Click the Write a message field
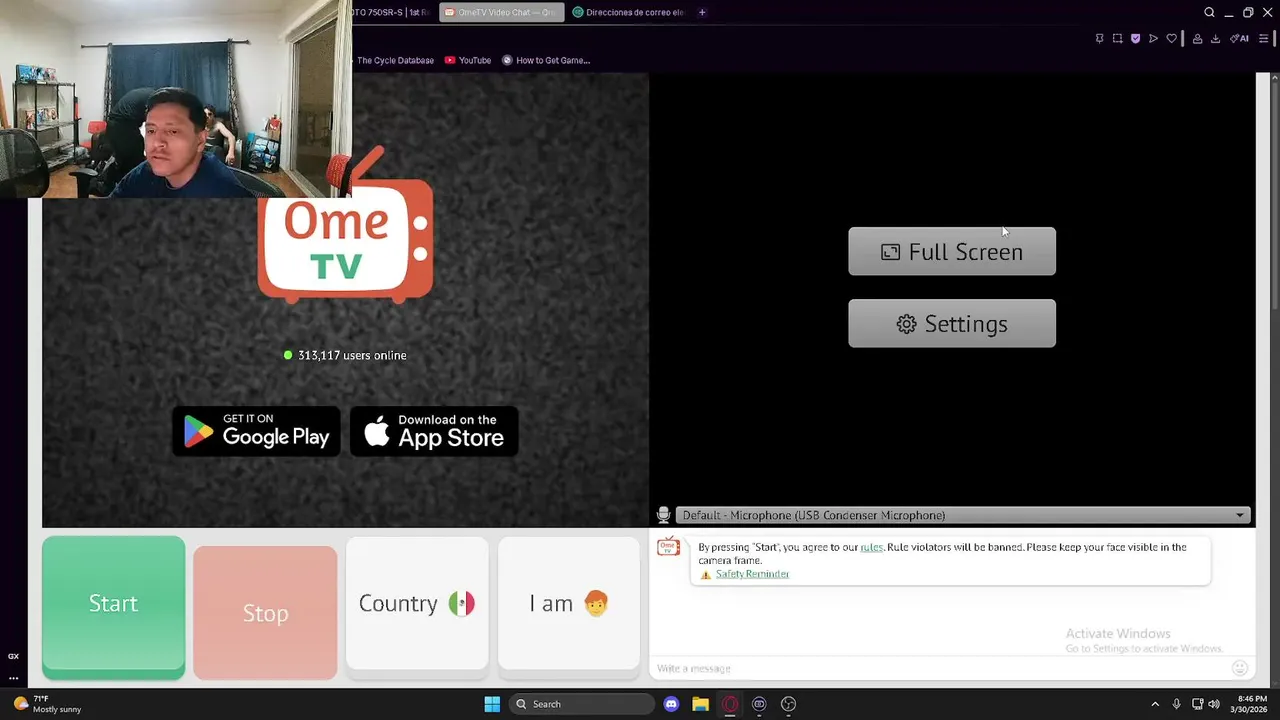The width and height of the screenshot is (1280, 720). click(x=938, y=668)
